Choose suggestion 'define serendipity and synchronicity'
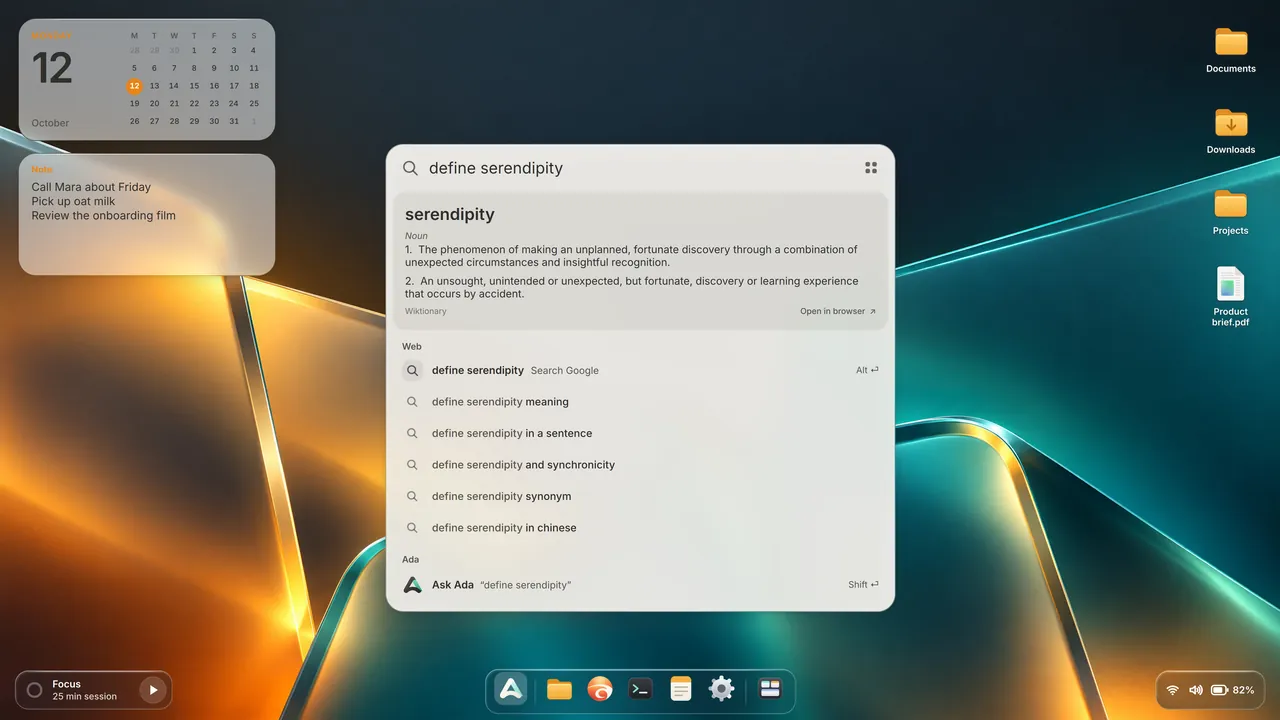1280x720 pixels. tap(640, 465)
